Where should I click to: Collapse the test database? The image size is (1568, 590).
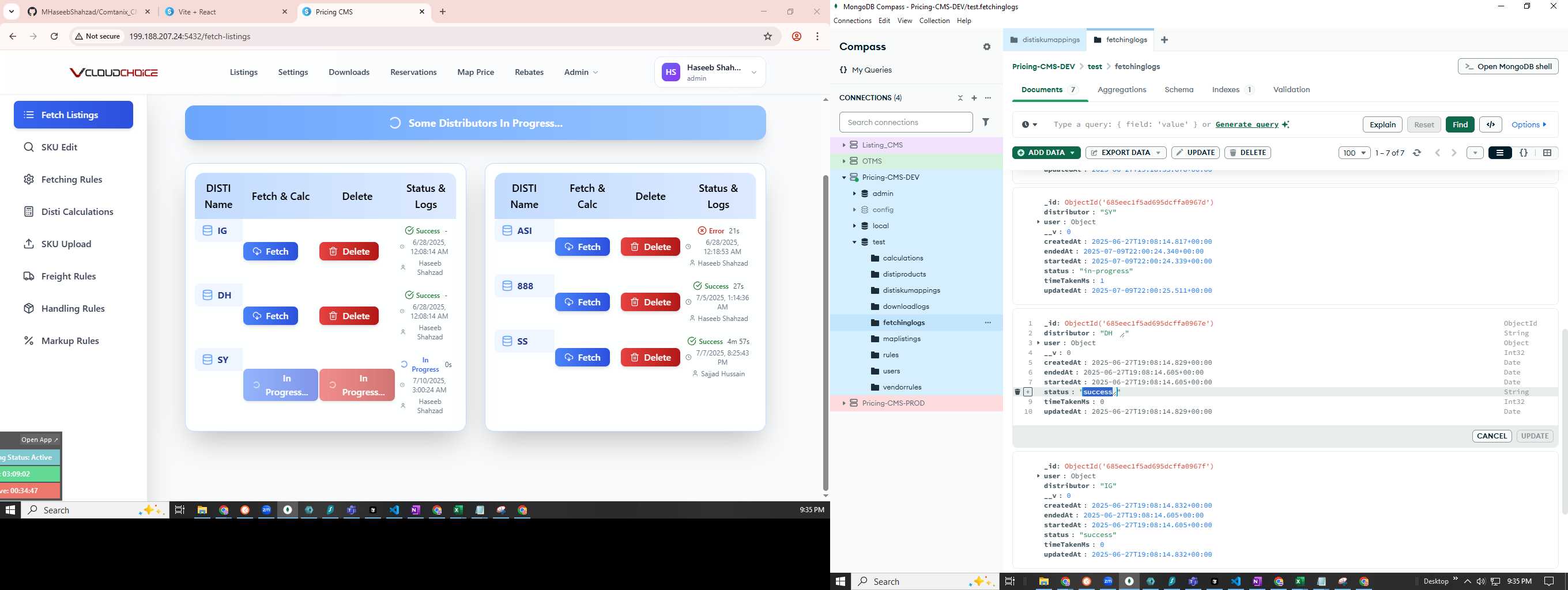854,242
